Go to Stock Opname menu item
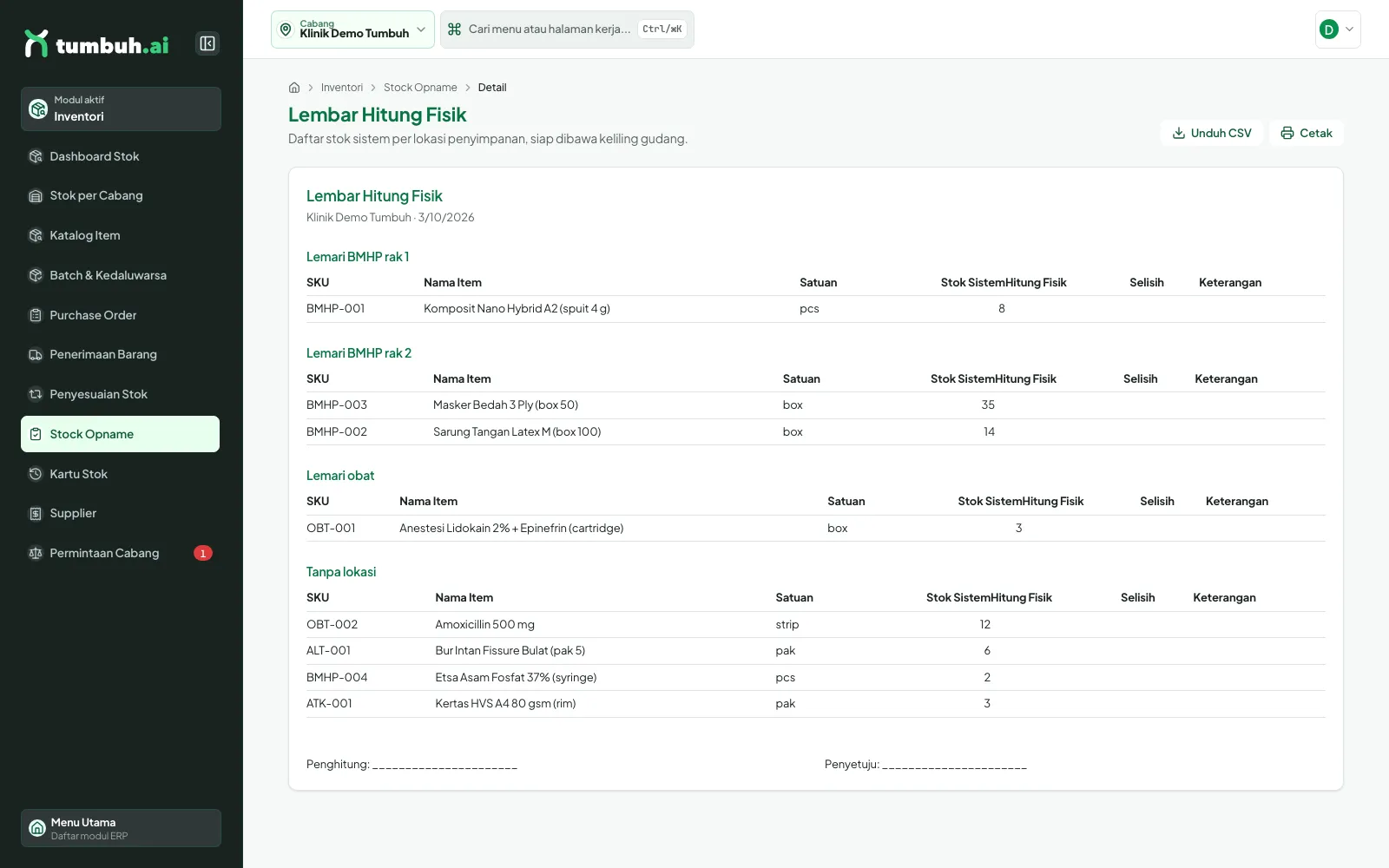1389x868 pixels. point(120,434)
